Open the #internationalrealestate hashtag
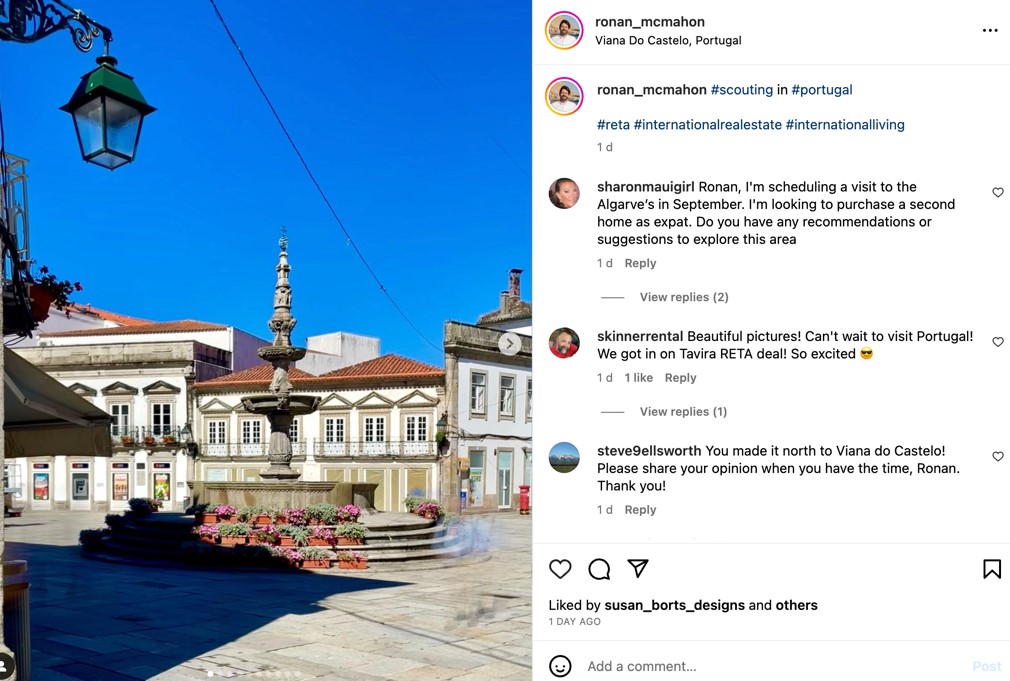Viewport: 1010px width, 681px height. point(707,124)
